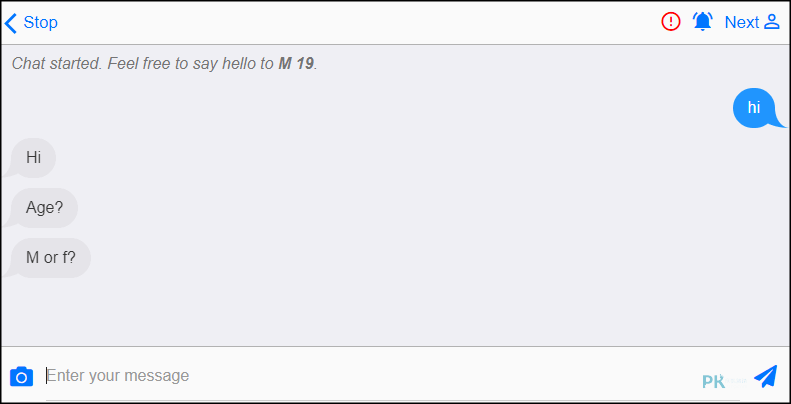Click the back chevron arrow icon
The image size is (791, 404).
pyautogui.click(x=11, y=23)
